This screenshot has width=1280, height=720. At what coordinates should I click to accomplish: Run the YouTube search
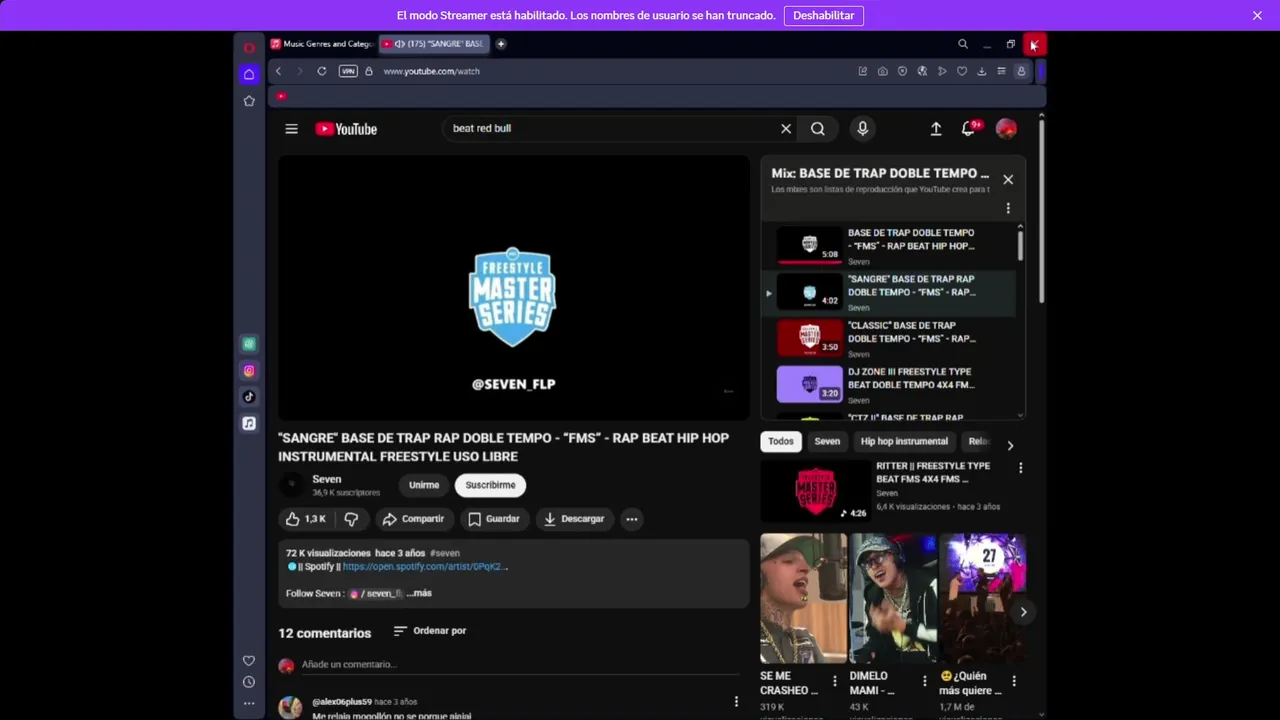click(818, 129)
